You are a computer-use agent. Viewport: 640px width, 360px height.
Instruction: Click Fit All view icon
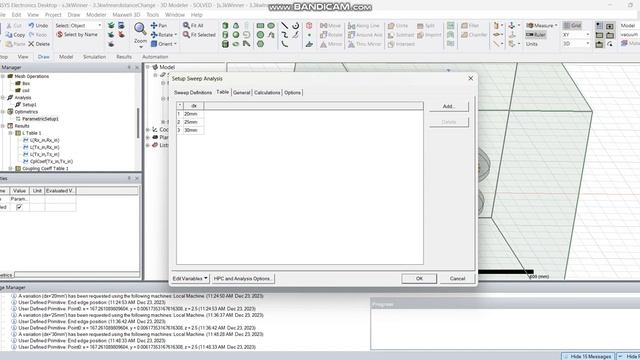186,25
